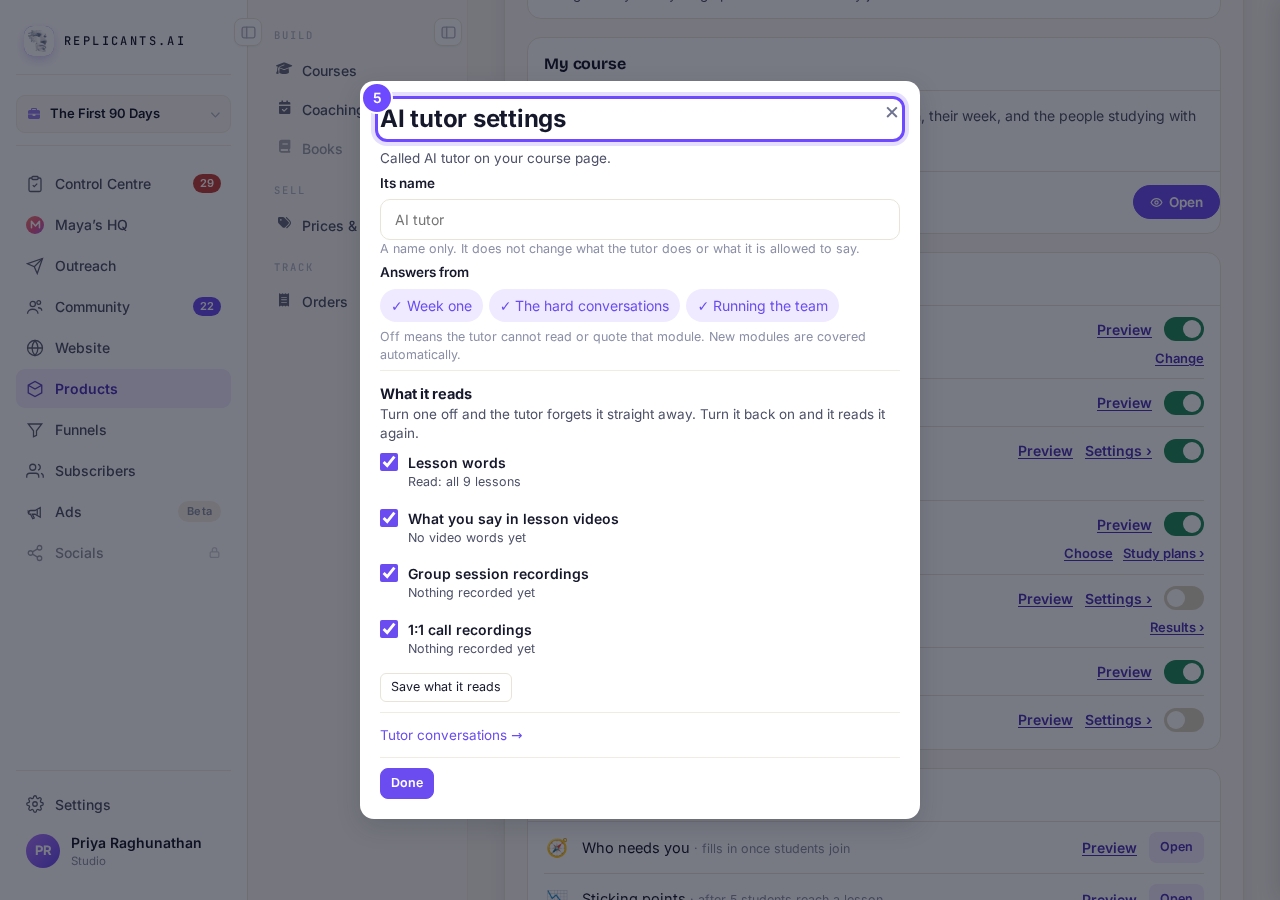Close the AI tutor settings dialog
The image size is (1280, 900).
coord(892,112)
